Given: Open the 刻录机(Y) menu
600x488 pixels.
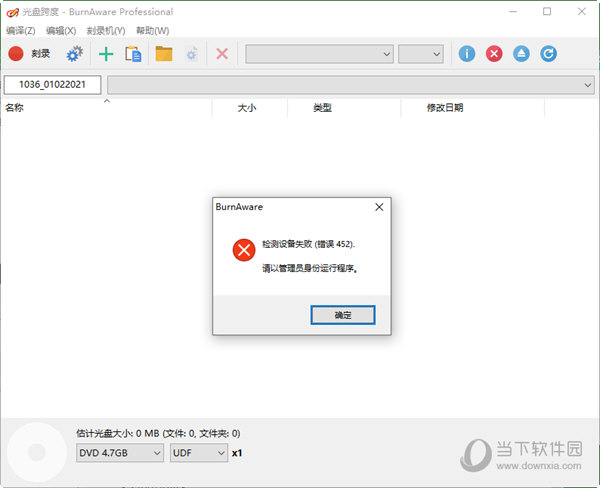Looking at the screenshot, I should coord(106,31).
